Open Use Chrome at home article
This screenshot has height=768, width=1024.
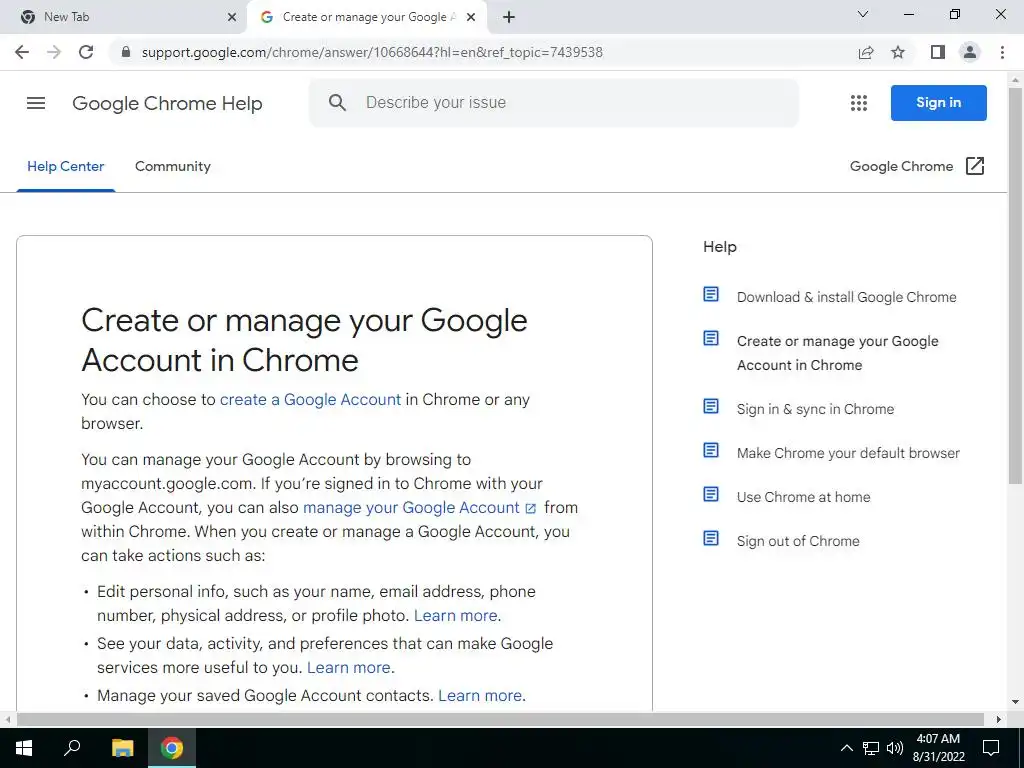(x=803, y=497)
